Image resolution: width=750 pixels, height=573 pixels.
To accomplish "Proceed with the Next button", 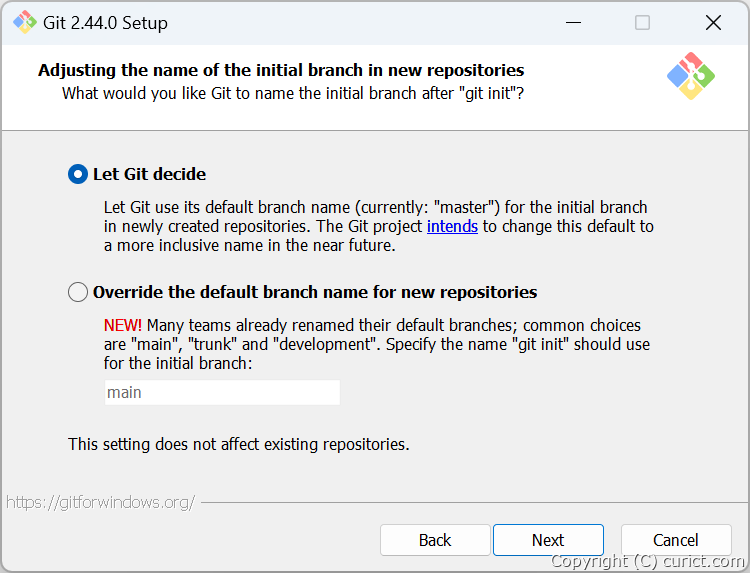I will pos(548,540).
